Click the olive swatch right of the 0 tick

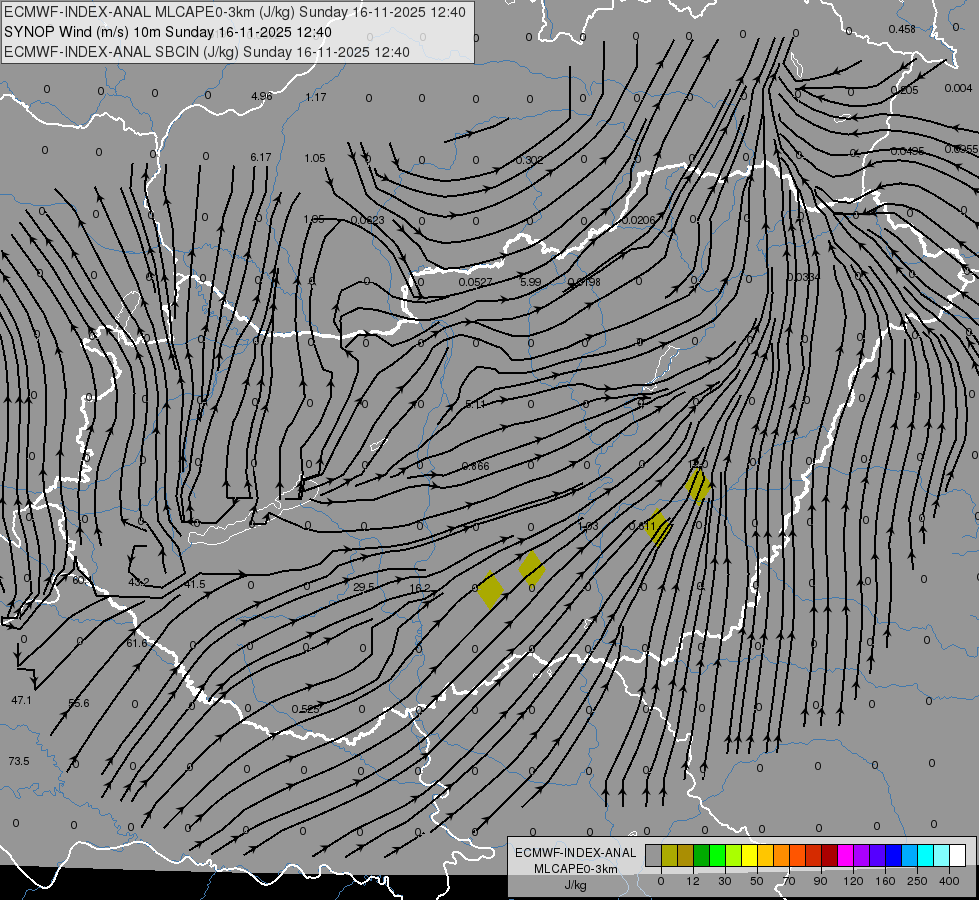pos(669,855)
